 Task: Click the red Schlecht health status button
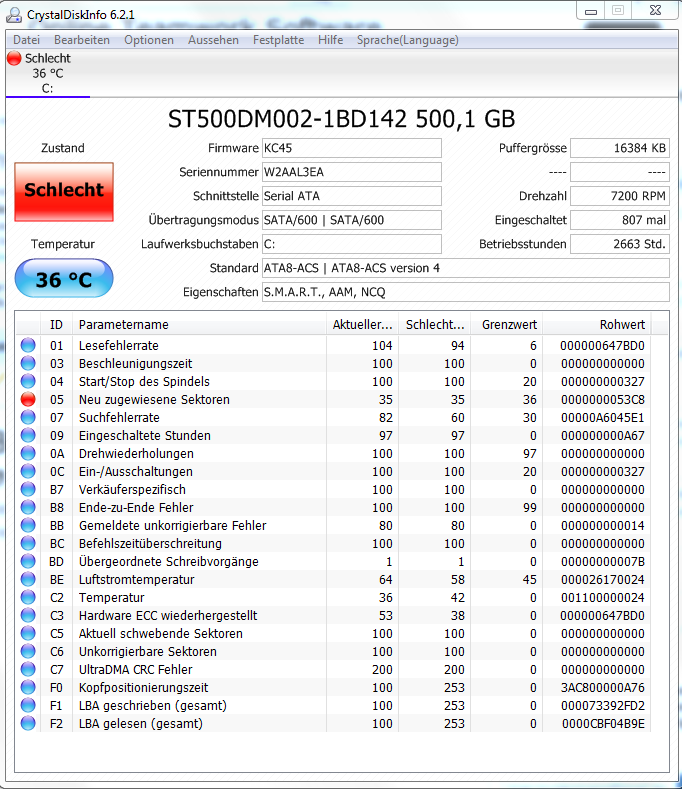(x=64, y=191)
